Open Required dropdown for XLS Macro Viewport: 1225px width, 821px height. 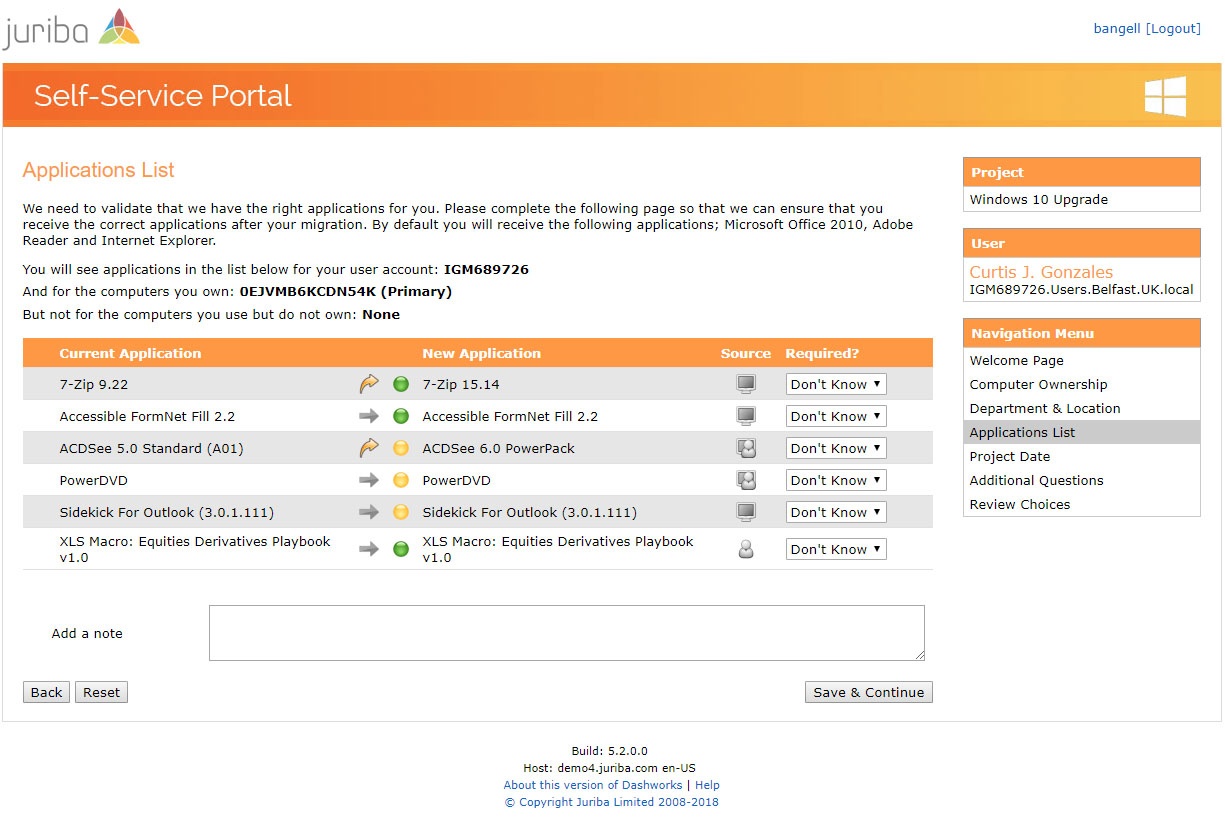[x=836, y=549]
